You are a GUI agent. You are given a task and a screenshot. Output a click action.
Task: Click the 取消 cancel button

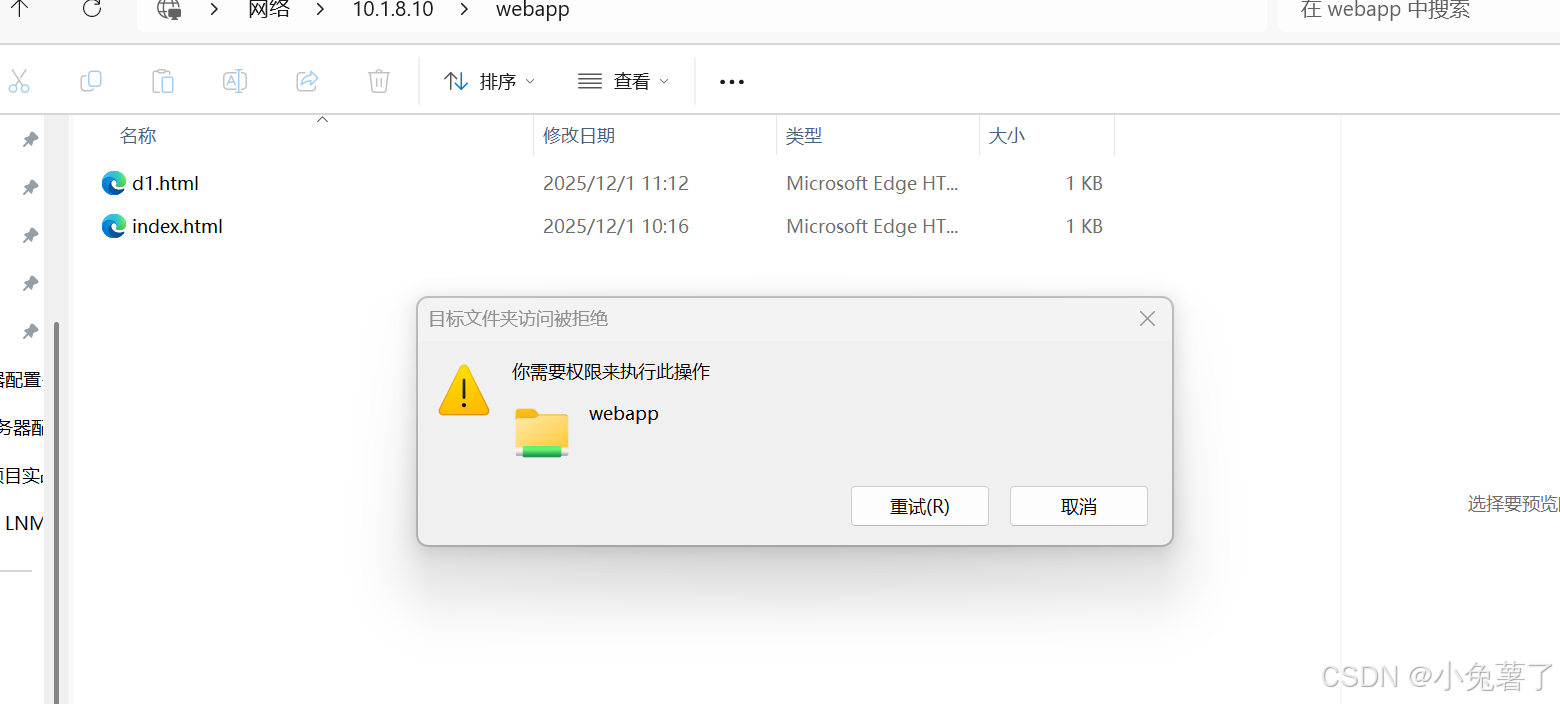point(1079,506)
